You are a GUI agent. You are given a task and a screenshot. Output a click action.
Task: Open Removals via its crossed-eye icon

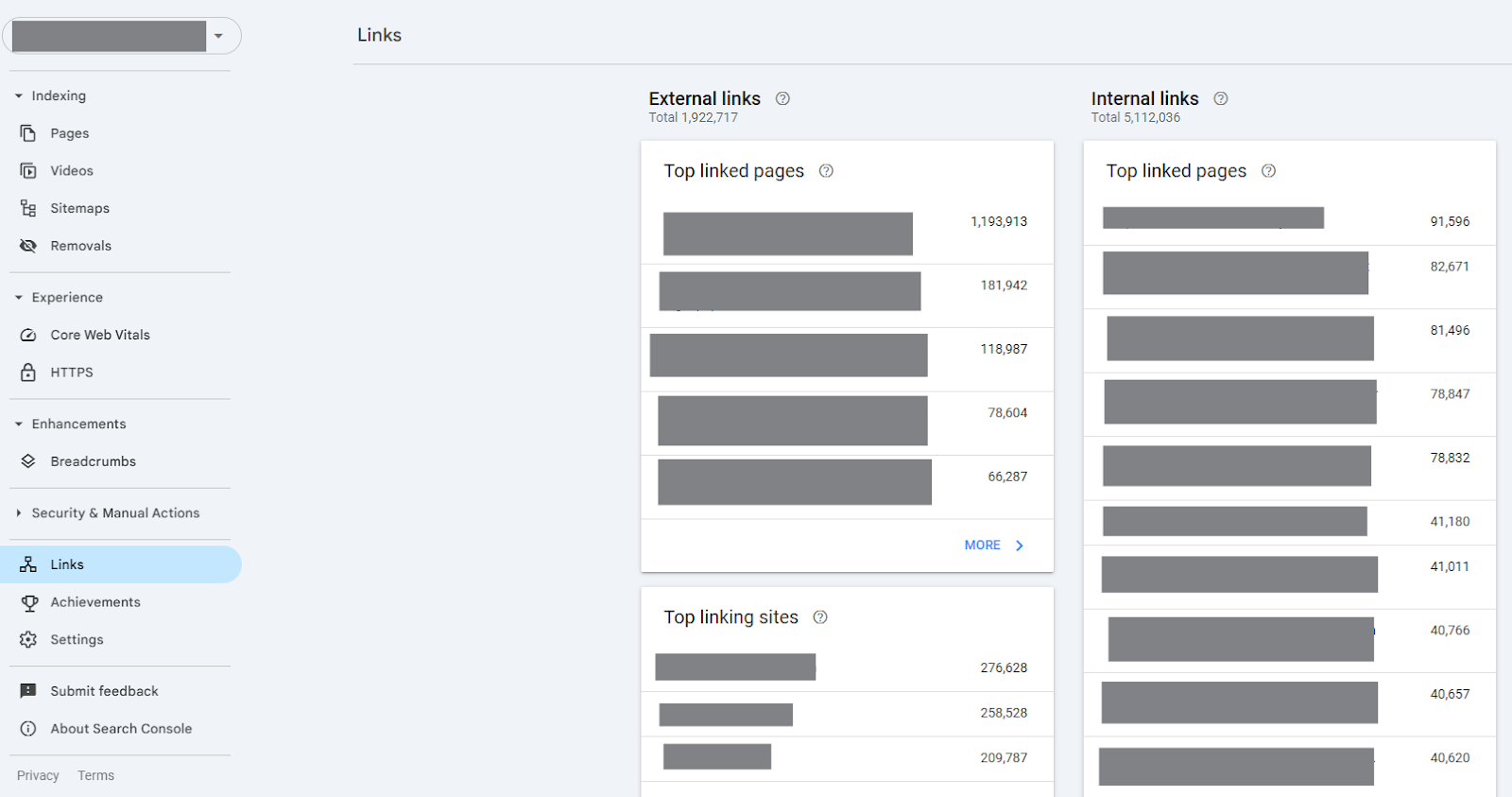[28, 246]
